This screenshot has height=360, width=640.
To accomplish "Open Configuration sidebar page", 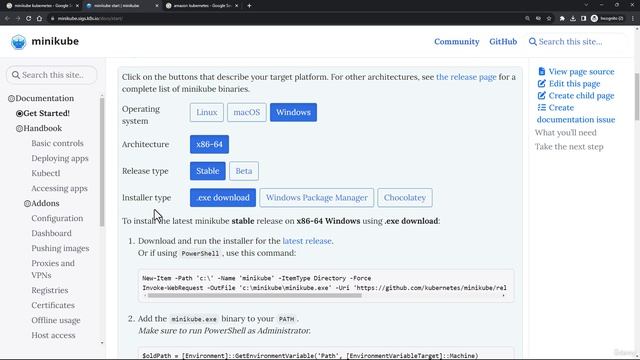I will [x=57, y=218].
